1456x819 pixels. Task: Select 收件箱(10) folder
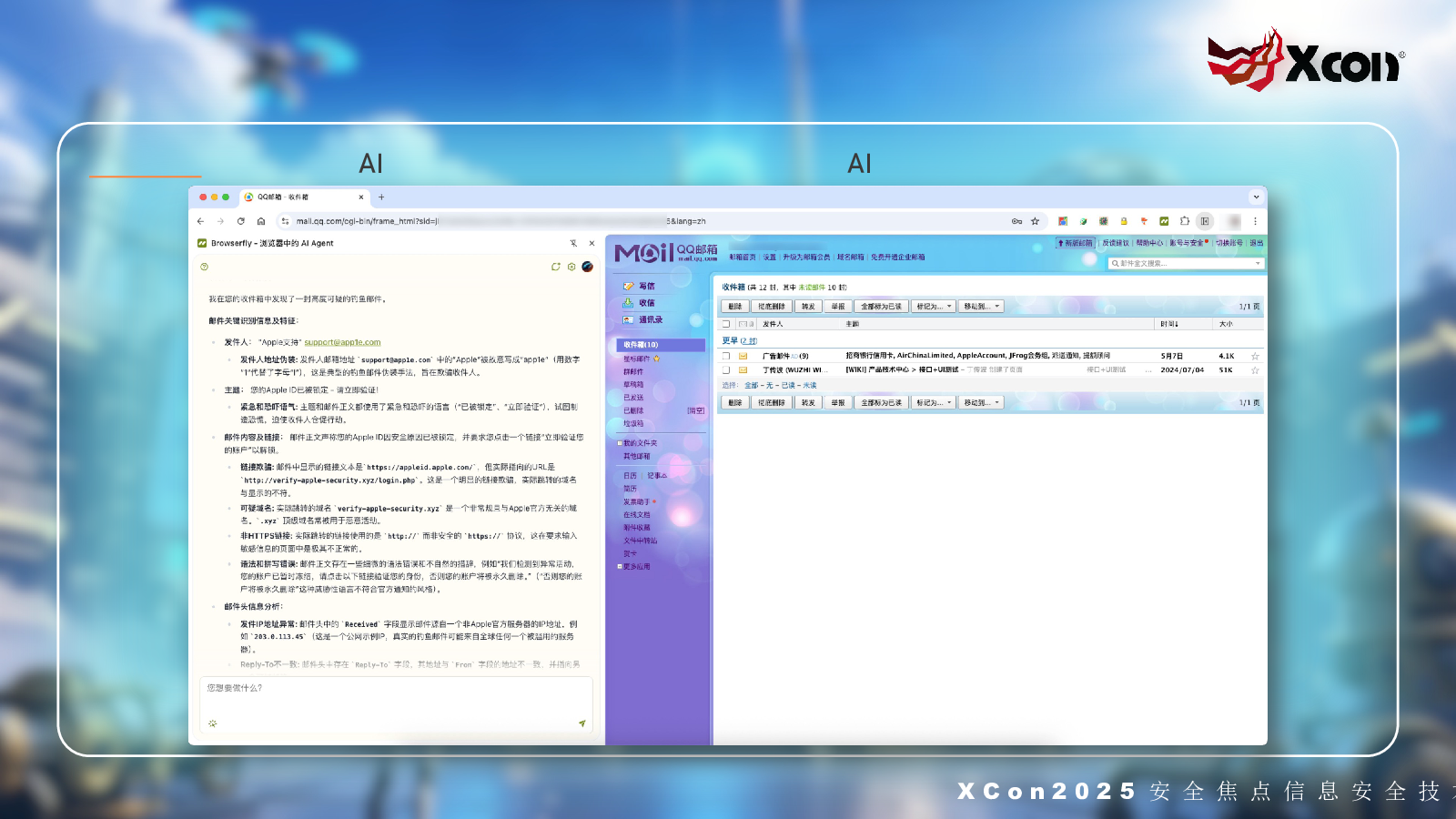(661, 345)
